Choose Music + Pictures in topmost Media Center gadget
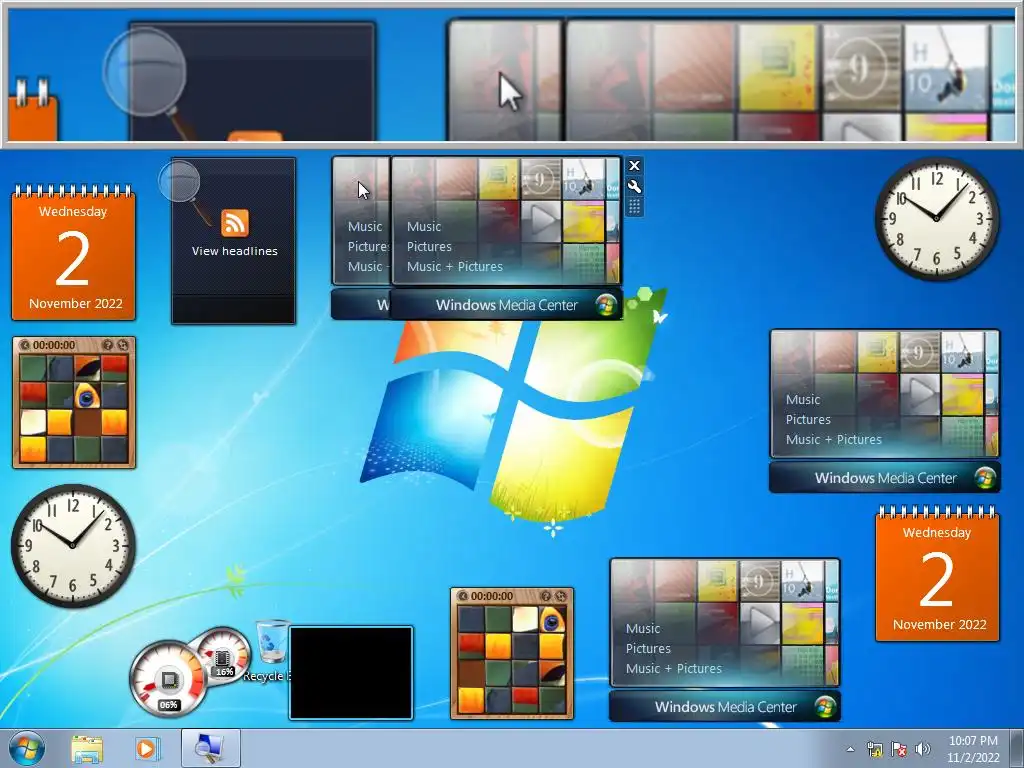This screenshot has height=768, width=1024. click(x=455, y=266)
